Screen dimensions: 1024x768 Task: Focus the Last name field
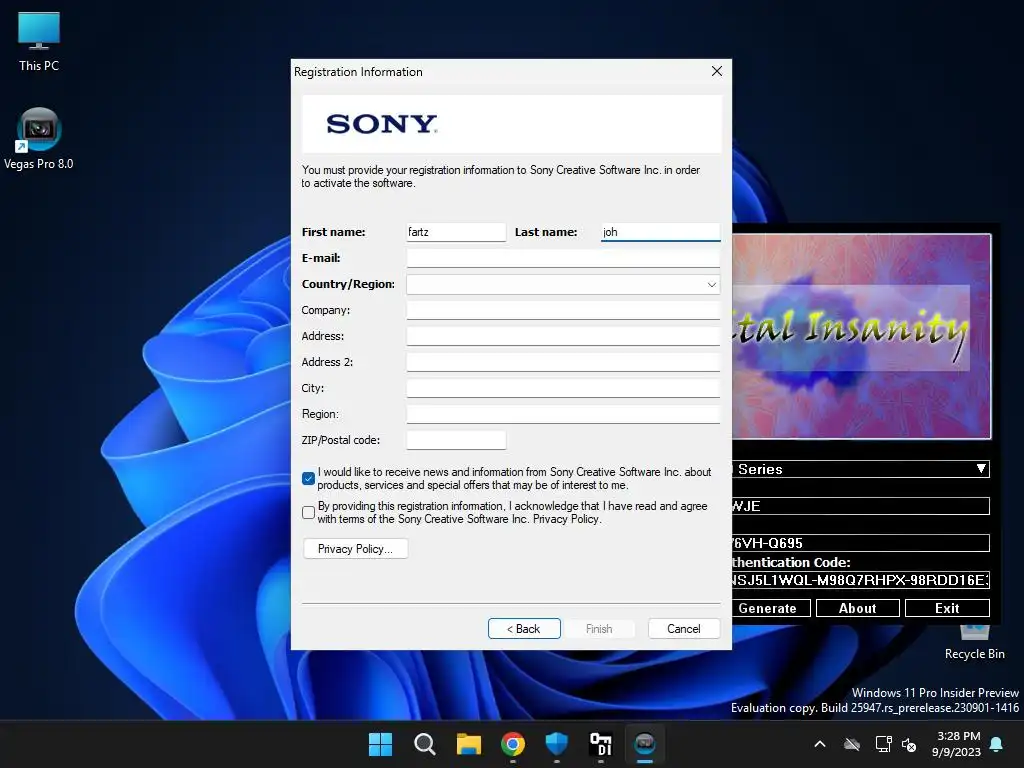point(660,232)
